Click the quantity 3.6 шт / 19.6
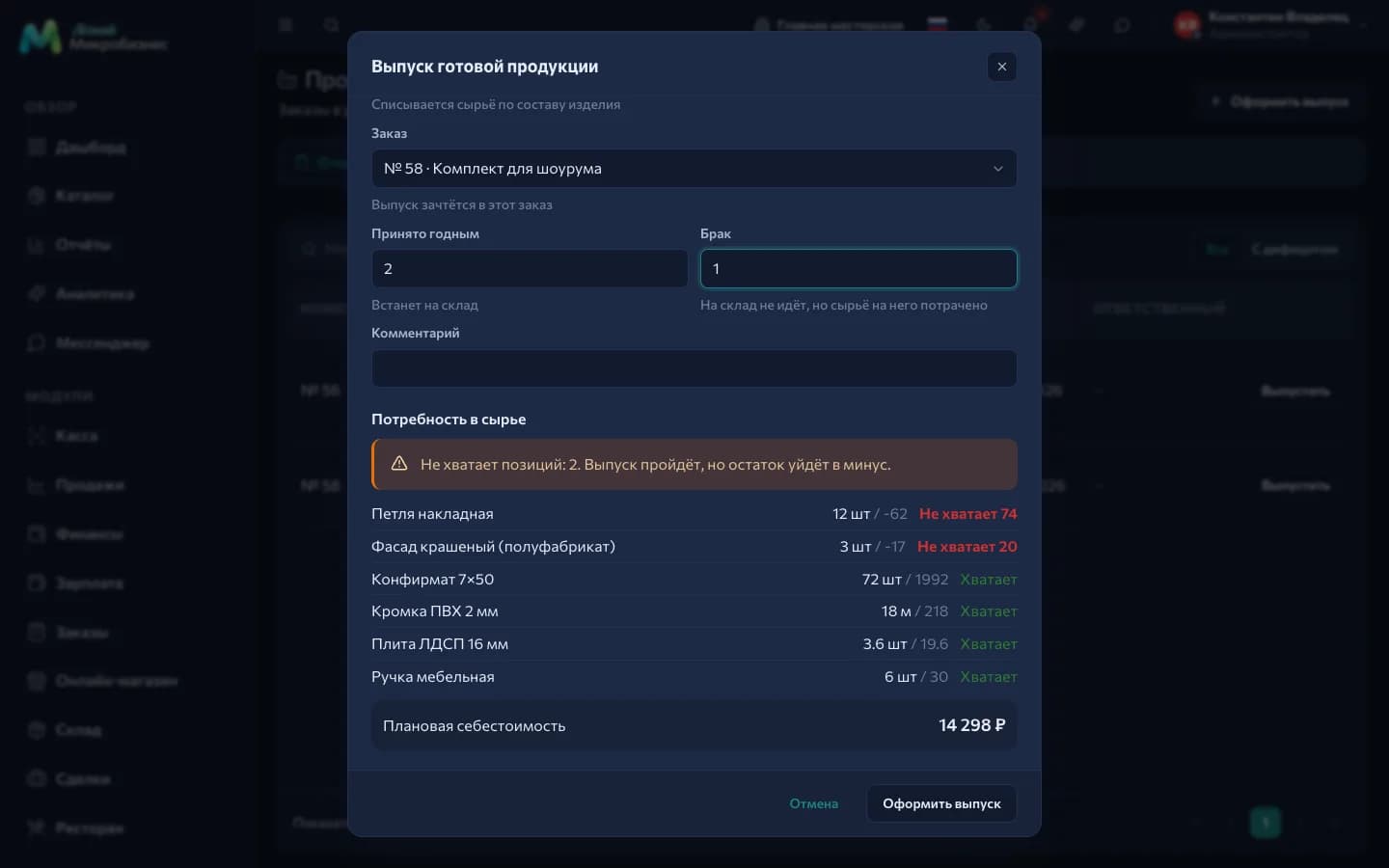 (905, 644)
